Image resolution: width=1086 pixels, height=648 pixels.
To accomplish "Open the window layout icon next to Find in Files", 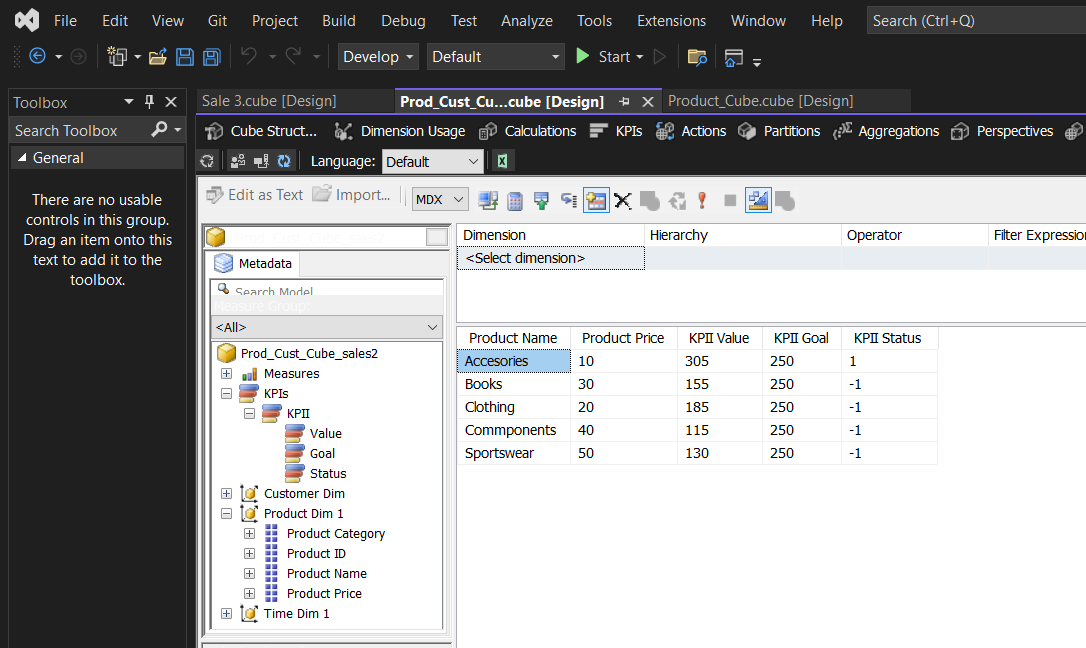I will click(x=733, y=57).
